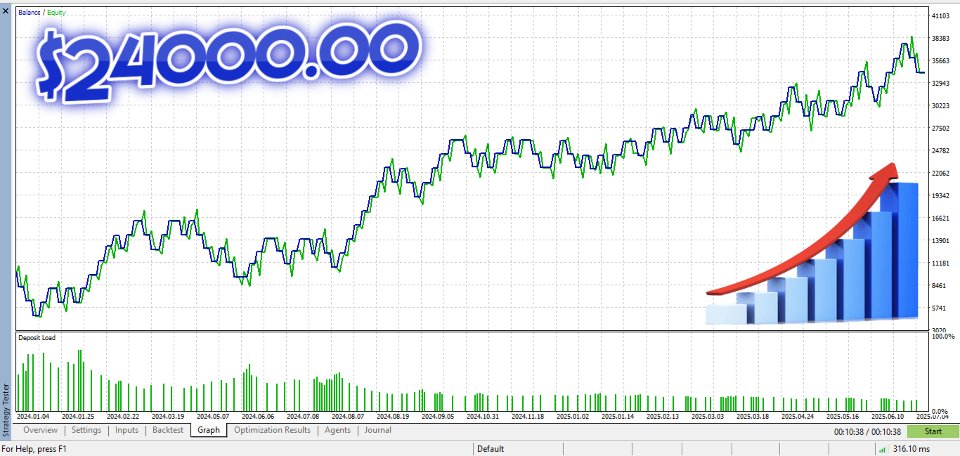Screen dimensions: 960x456
Task: Click the Deposit Load label
Action: pyautogui.click(x=36, y=337)
